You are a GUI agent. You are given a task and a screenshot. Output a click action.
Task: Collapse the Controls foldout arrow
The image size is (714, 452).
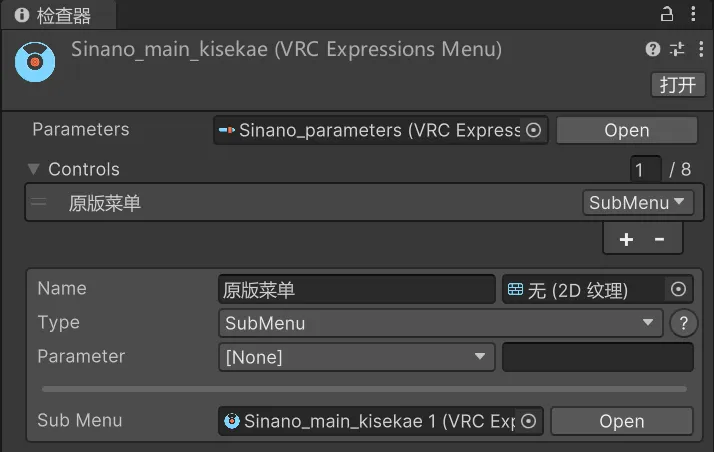coord(33,169)
